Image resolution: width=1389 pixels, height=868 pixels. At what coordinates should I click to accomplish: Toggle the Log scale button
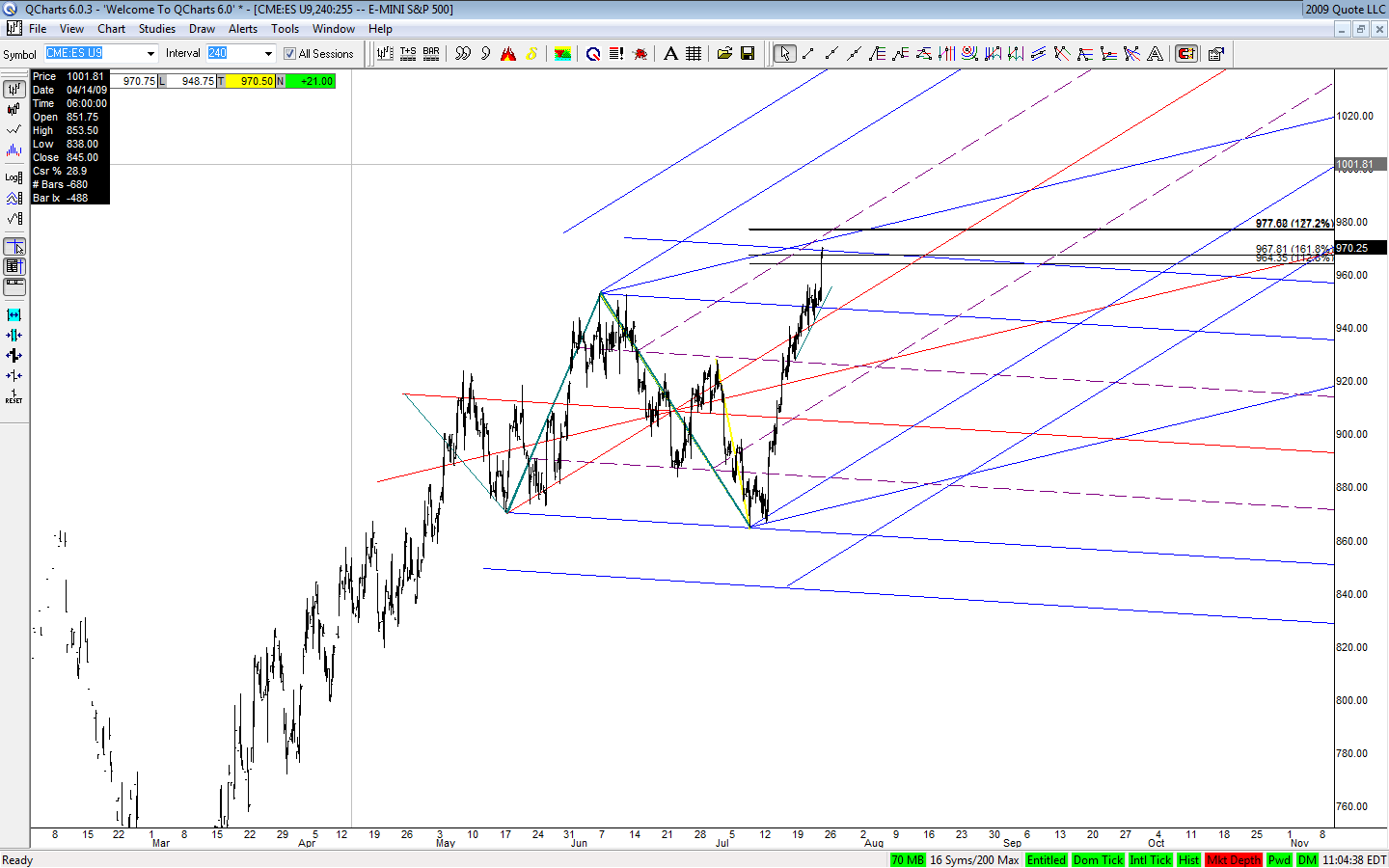click(14, 177)
